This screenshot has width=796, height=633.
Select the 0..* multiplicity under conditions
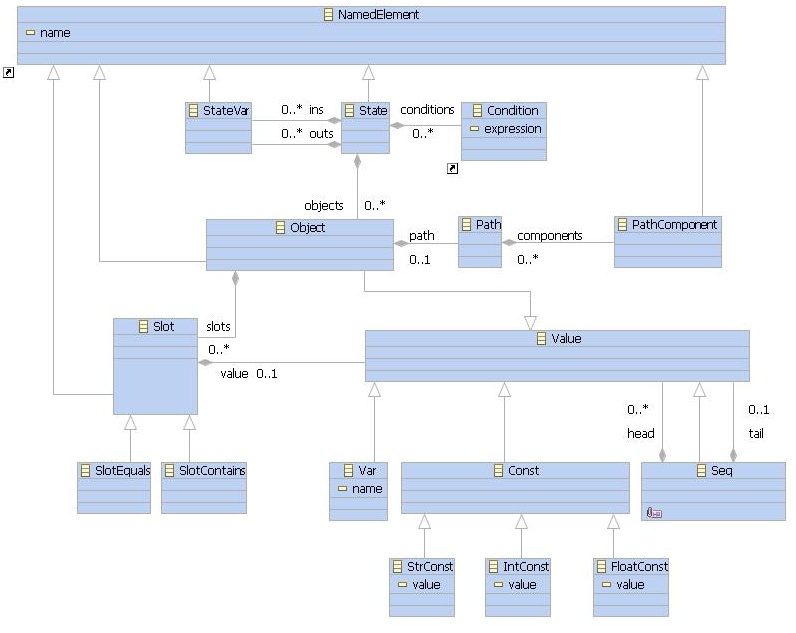click(x=423, y=134)
